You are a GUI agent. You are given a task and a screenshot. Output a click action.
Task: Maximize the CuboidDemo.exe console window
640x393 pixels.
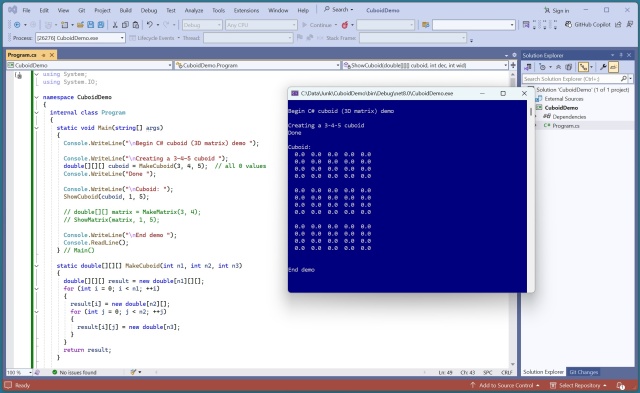(503, 93)
